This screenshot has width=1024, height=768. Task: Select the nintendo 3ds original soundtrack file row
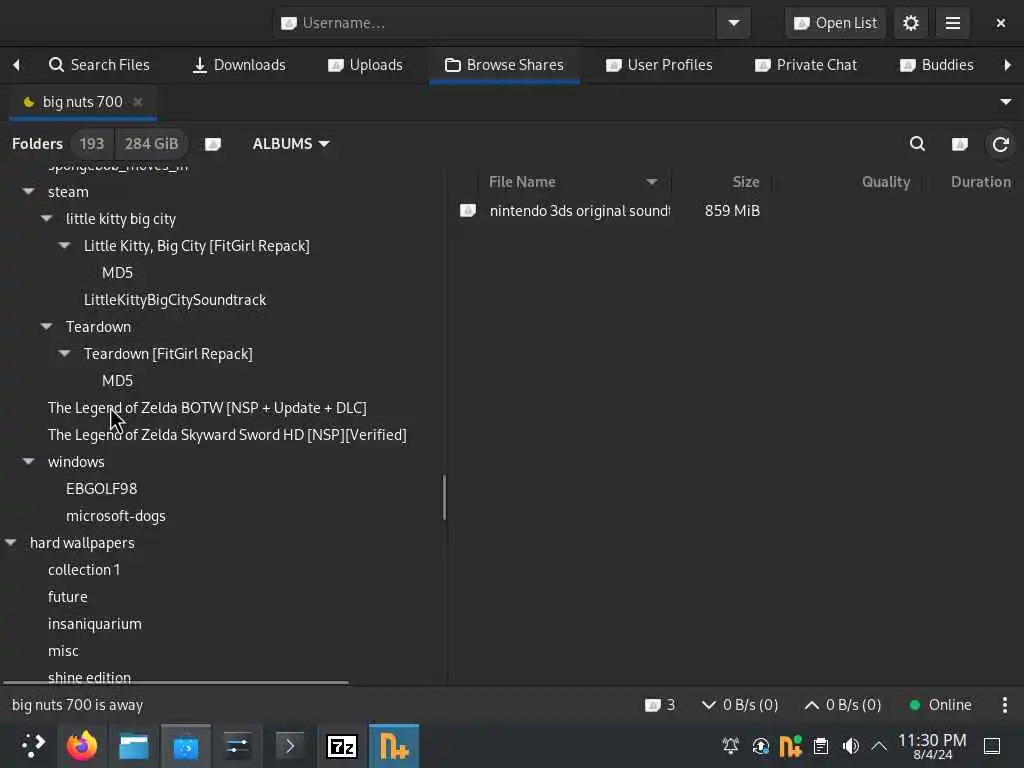coord(735,211)
